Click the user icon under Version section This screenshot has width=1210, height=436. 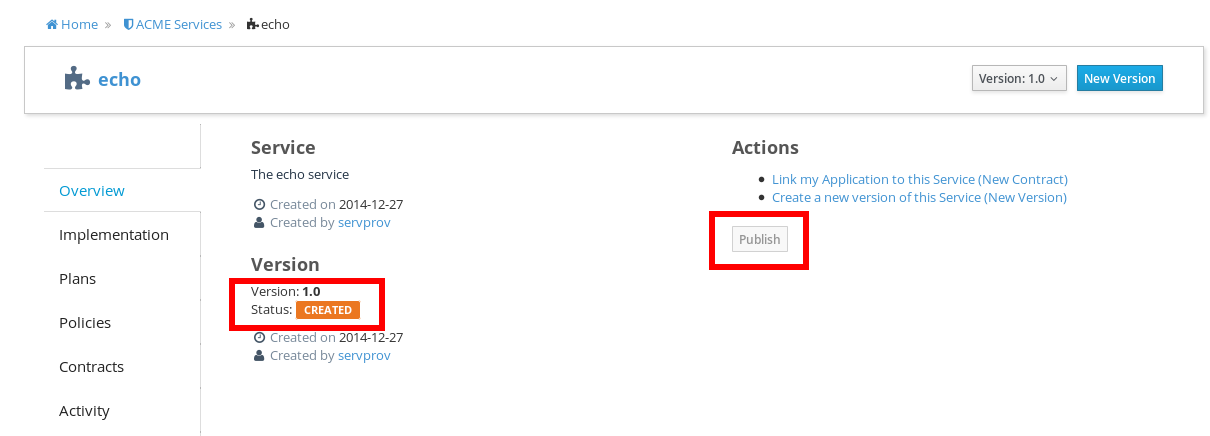[x=260, y=355]
